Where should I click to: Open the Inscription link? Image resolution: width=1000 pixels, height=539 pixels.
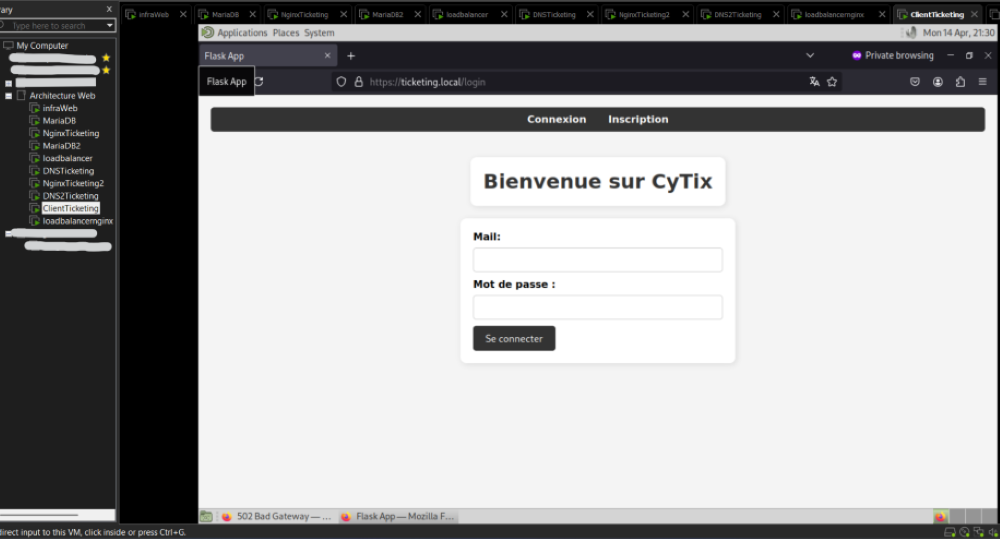coord(638,119)
